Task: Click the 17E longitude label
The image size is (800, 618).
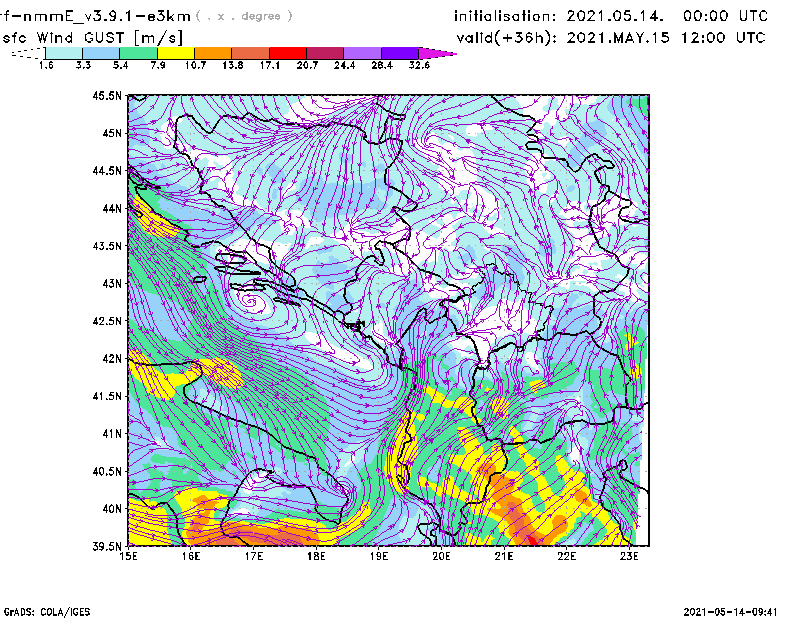Action: pyautogui.click(x=254, y=556)
